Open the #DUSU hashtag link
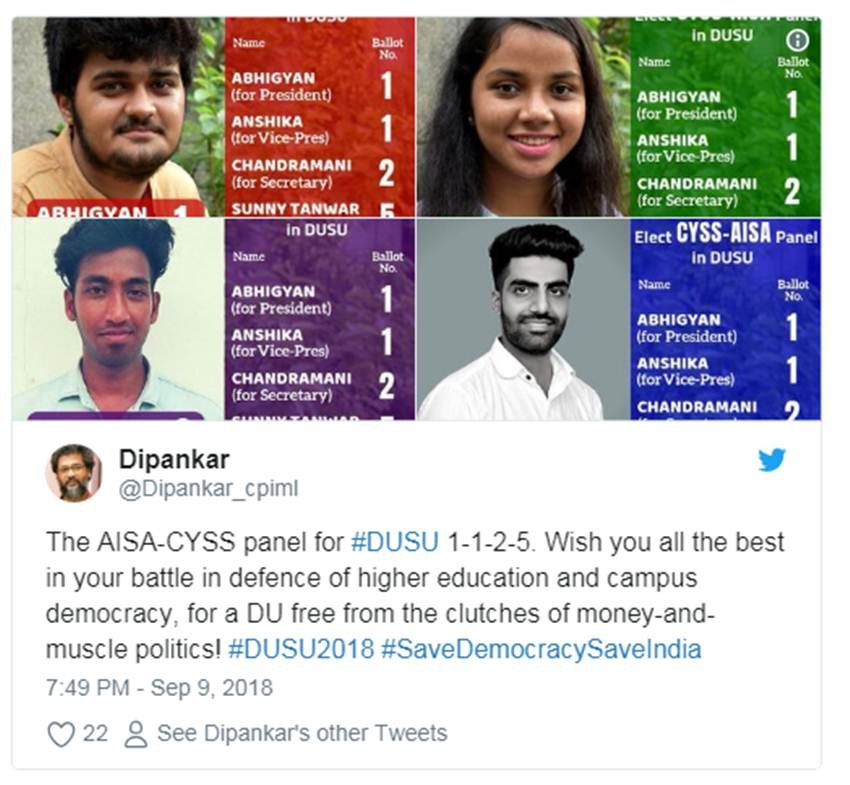This screenshot has height=785, width=850. 395,542
